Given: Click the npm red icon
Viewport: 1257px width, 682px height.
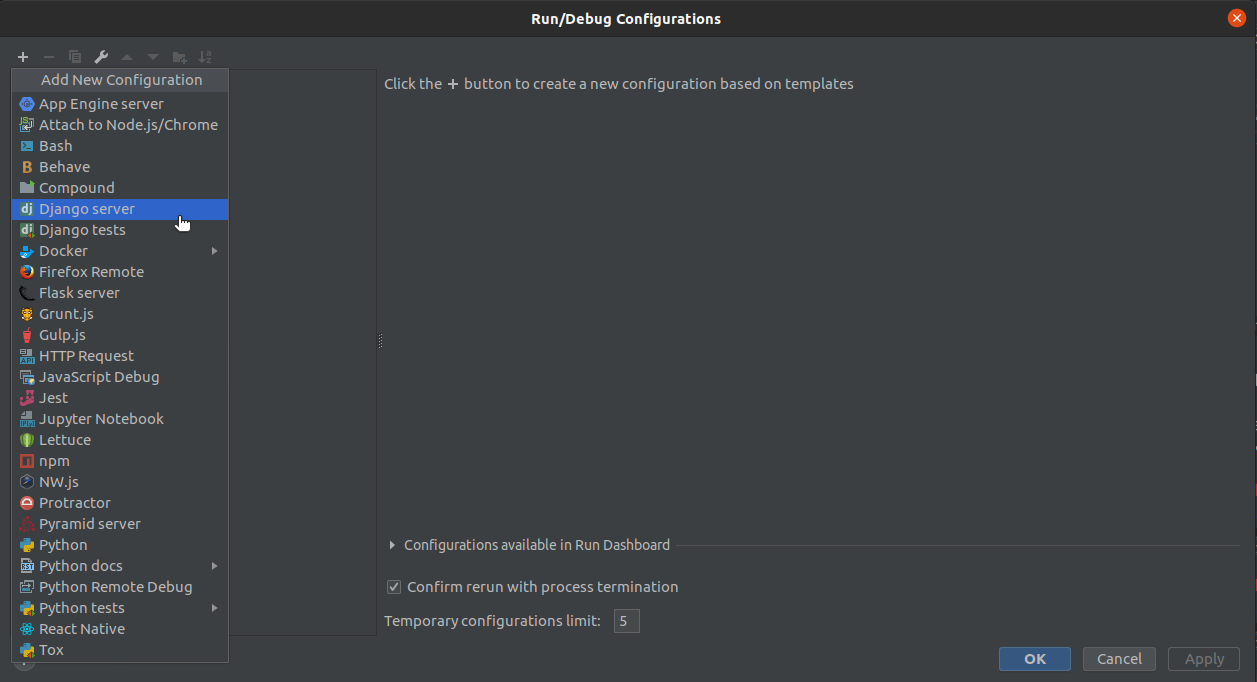Looking at the screenshot, I should click(x=27, y=461).
